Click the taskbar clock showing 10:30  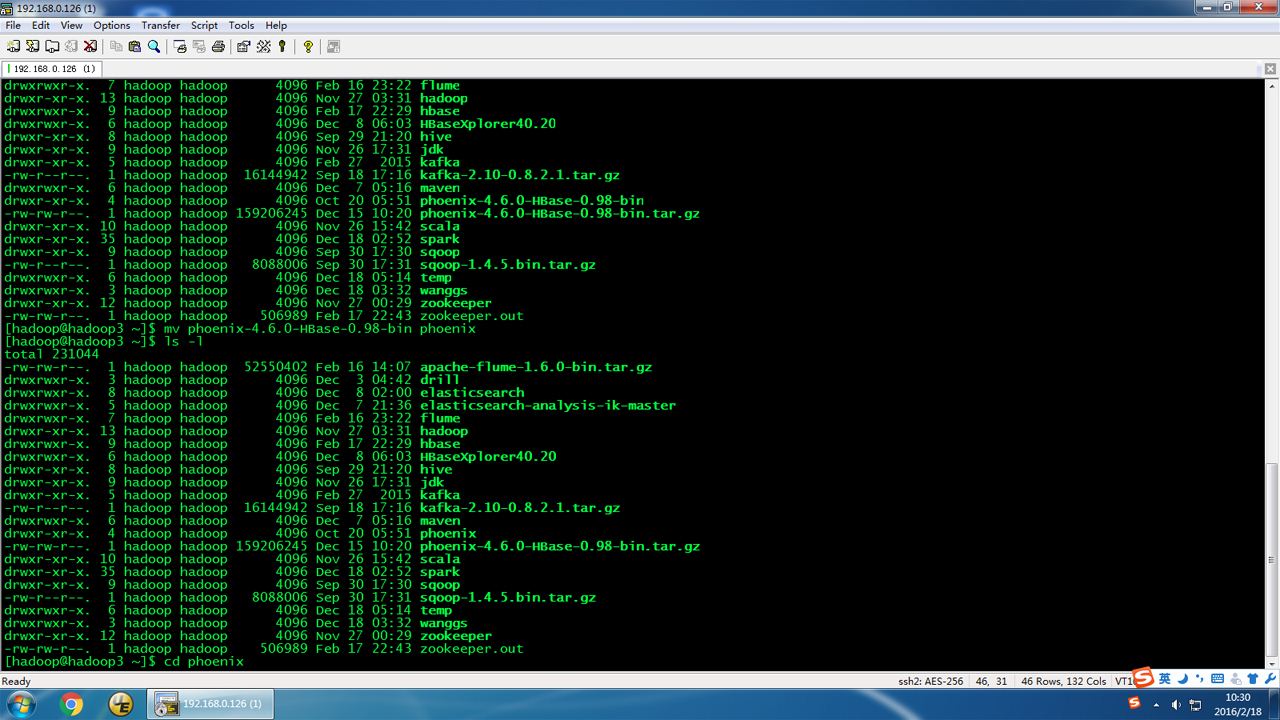tap(1238, 704)
